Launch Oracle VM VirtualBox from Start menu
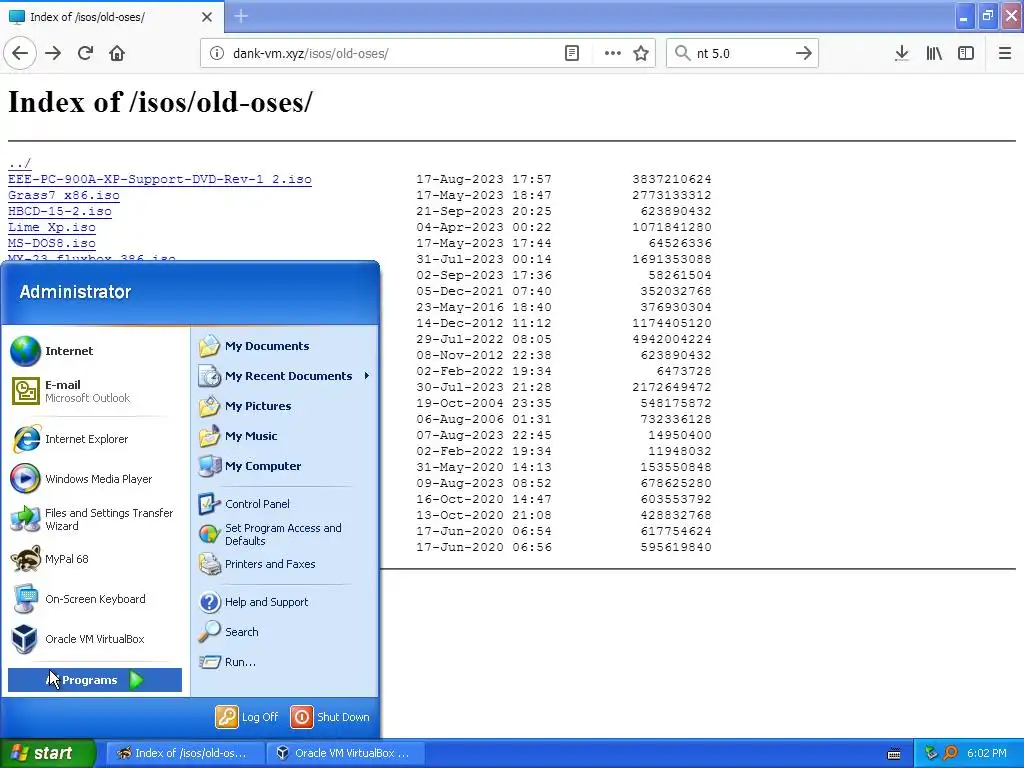Screen dimensions: 1024x768 tap(95, 639)
